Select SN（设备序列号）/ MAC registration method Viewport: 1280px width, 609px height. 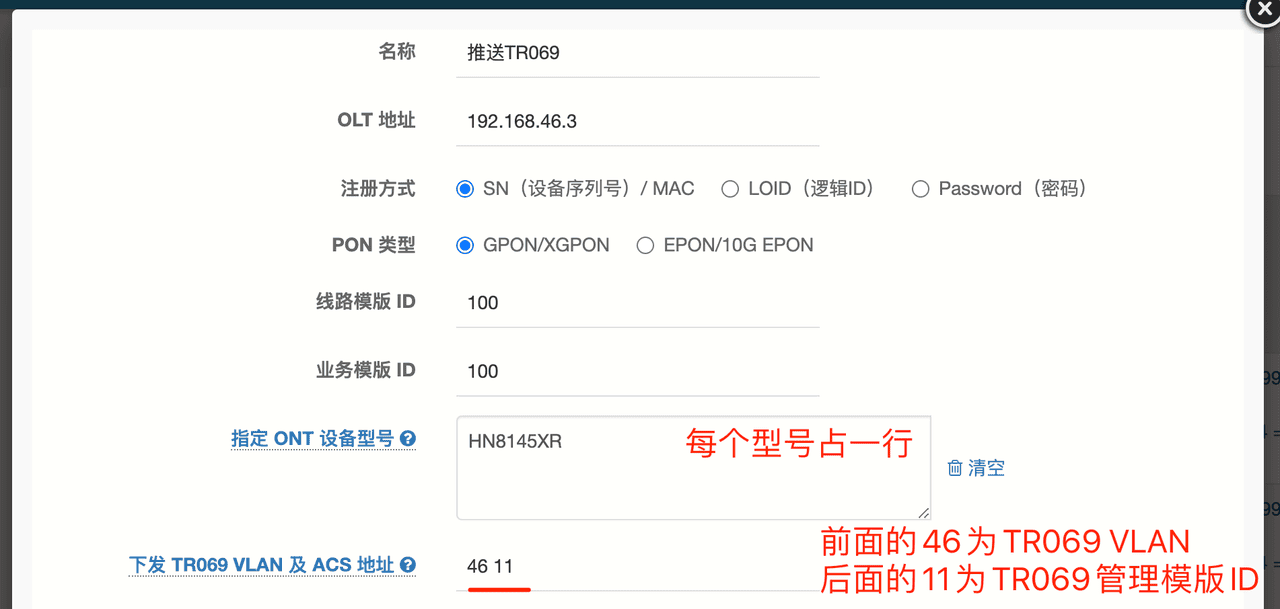[465, 189]
